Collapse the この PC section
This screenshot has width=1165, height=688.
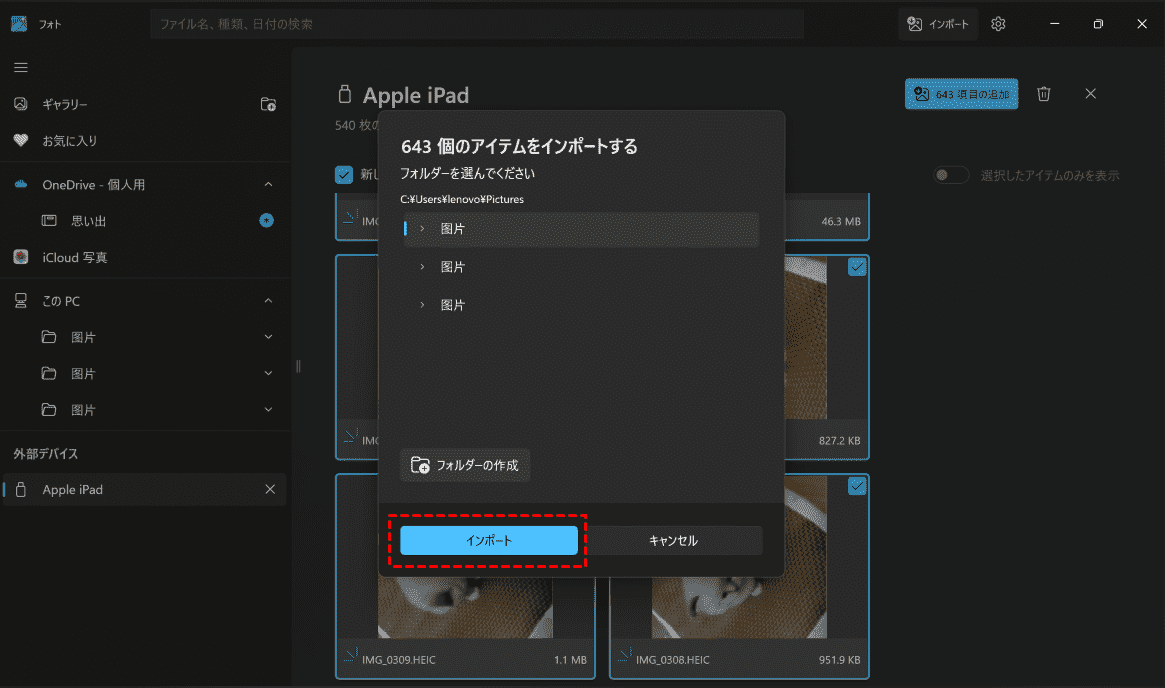[x=268, y=301]
